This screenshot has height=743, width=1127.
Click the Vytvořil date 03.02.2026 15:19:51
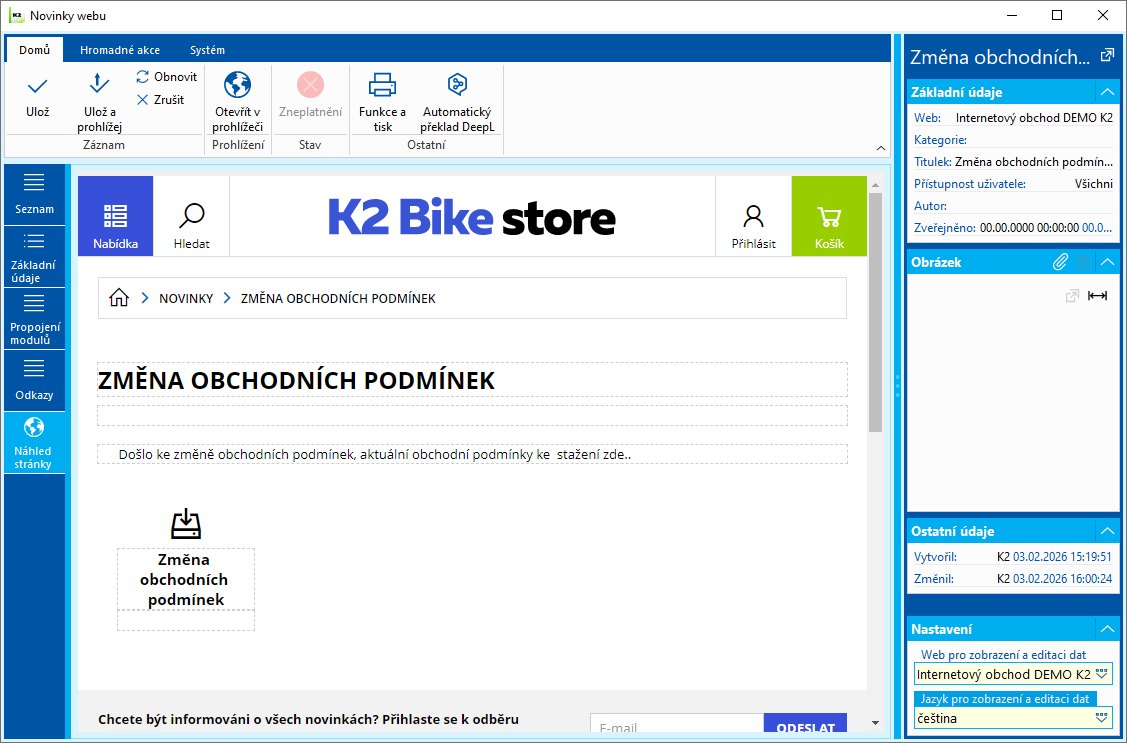pos(1062,557)
